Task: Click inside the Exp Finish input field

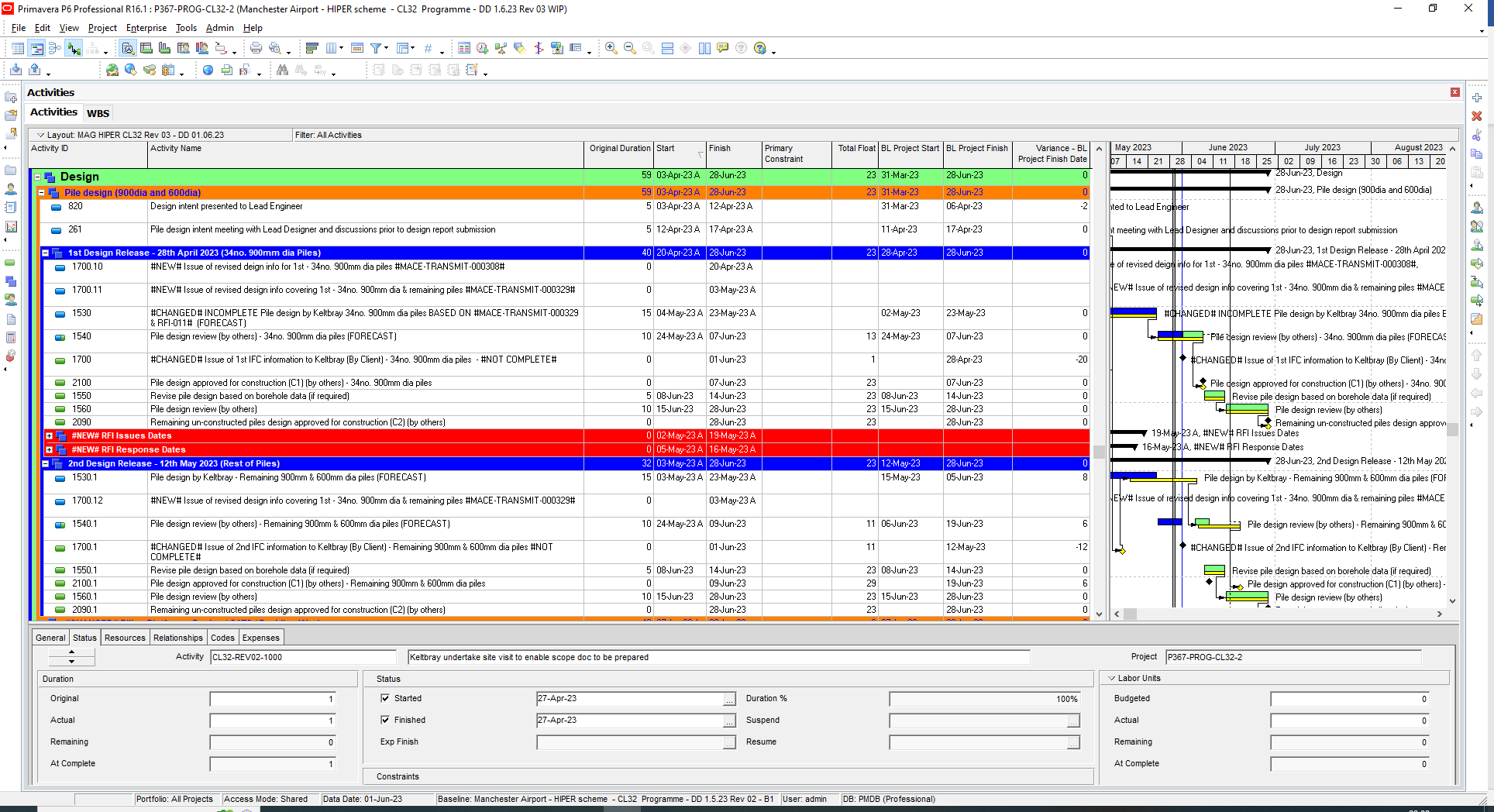Action: tap(635, 741)
